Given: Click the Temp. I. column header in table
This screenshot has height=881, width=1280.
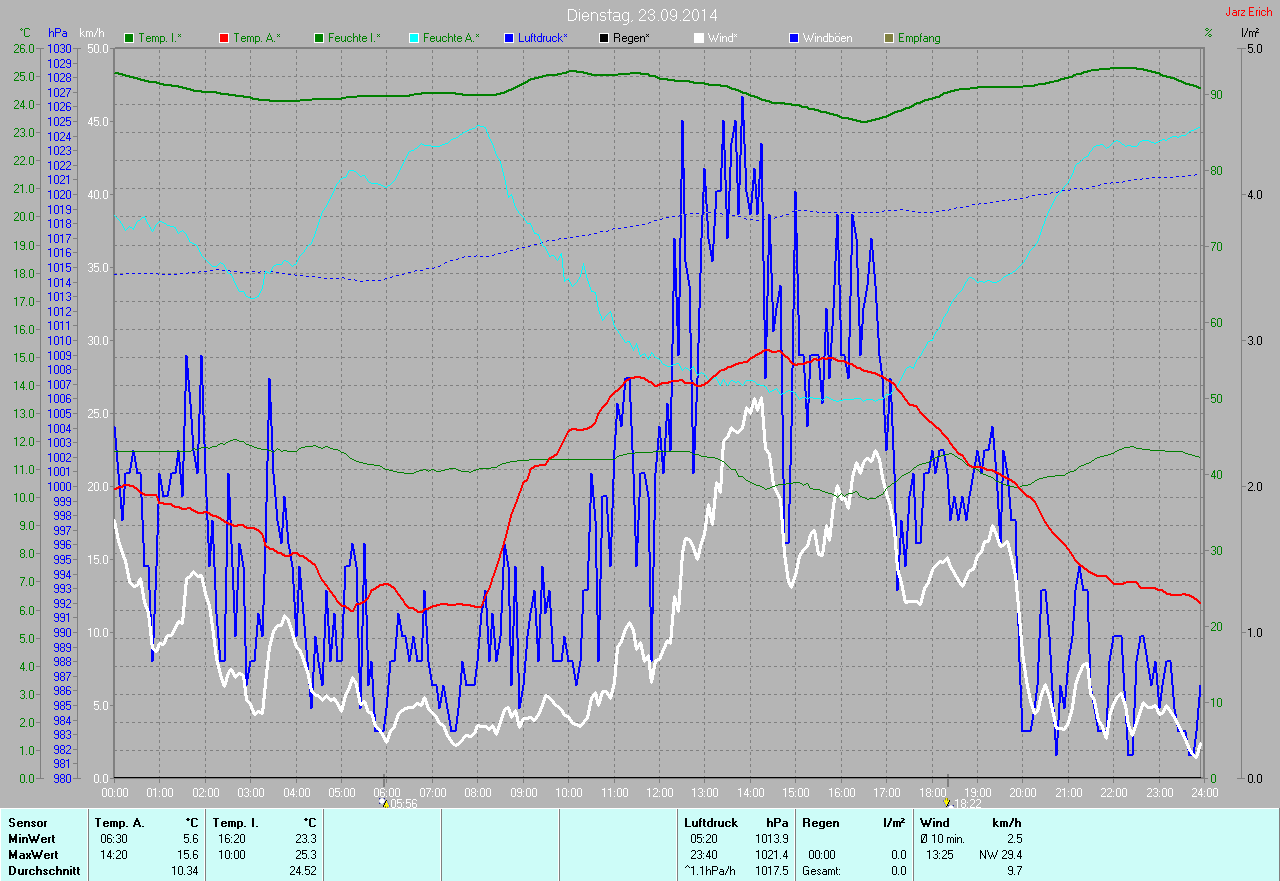Looking at the screenshot, I should coord(234,822).
